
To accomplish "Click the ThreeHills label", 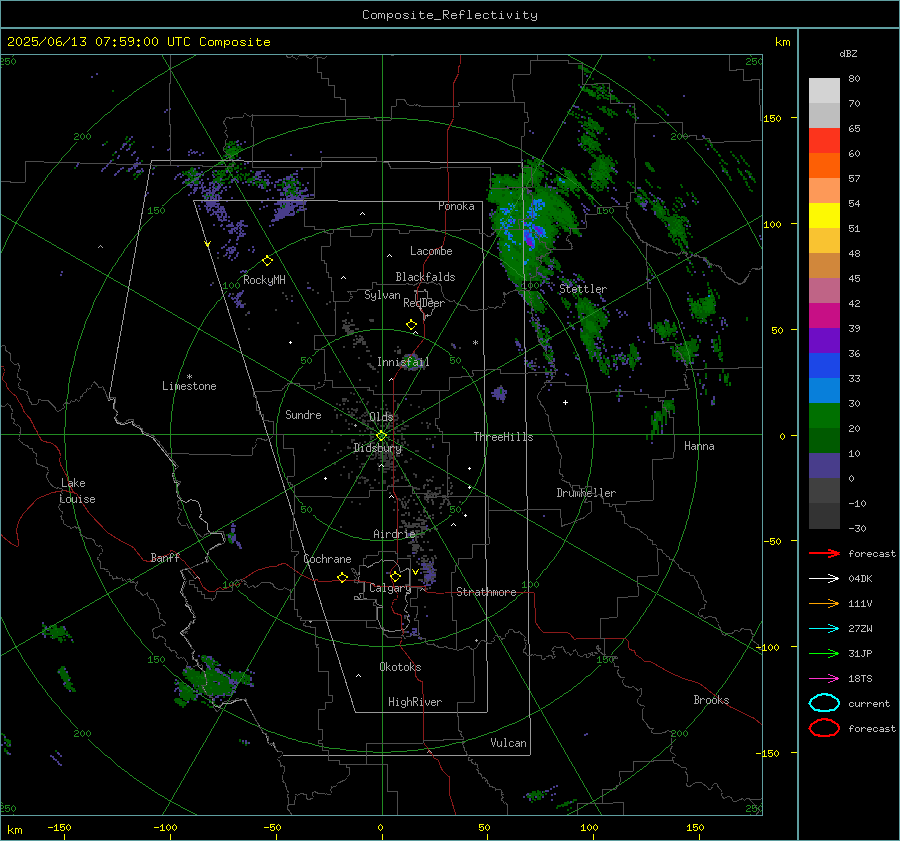I will click(x=503, y=437).
